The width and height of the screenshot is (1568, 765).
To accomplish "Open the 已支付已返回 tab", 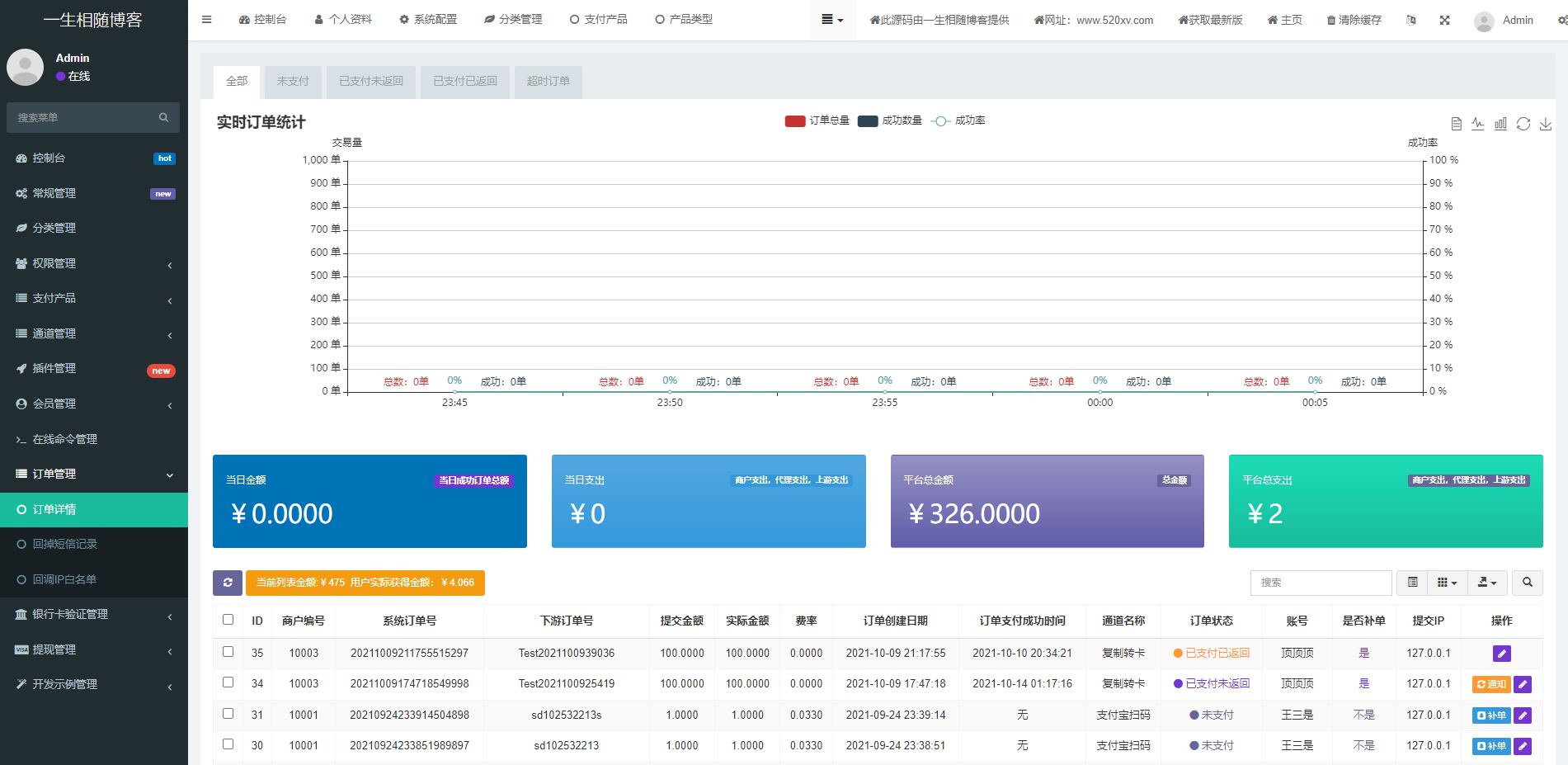I will pyautogui.click(x=464, y=82).
